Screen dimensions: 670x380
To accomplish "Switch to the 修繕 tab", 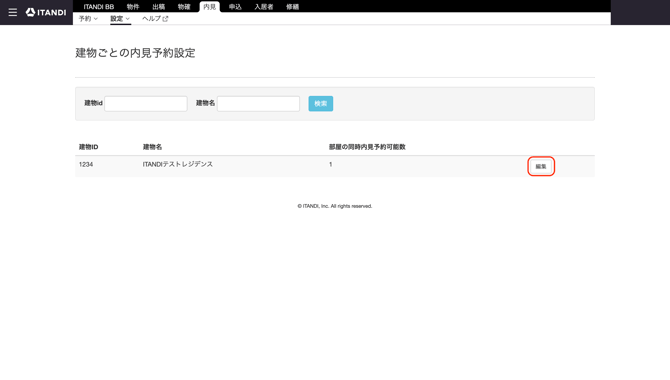I will point(292,7).
